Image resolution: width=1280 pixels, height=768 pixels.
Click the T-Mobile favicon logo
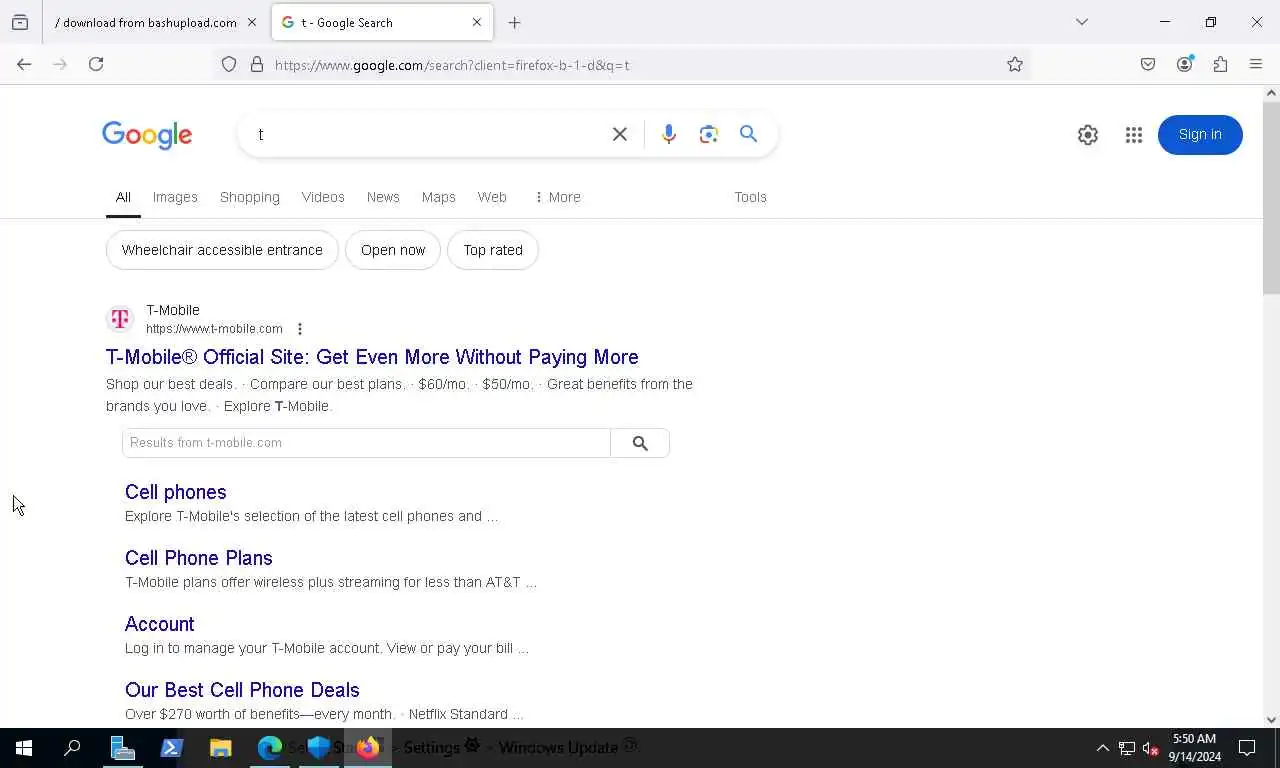click(120, 319)
